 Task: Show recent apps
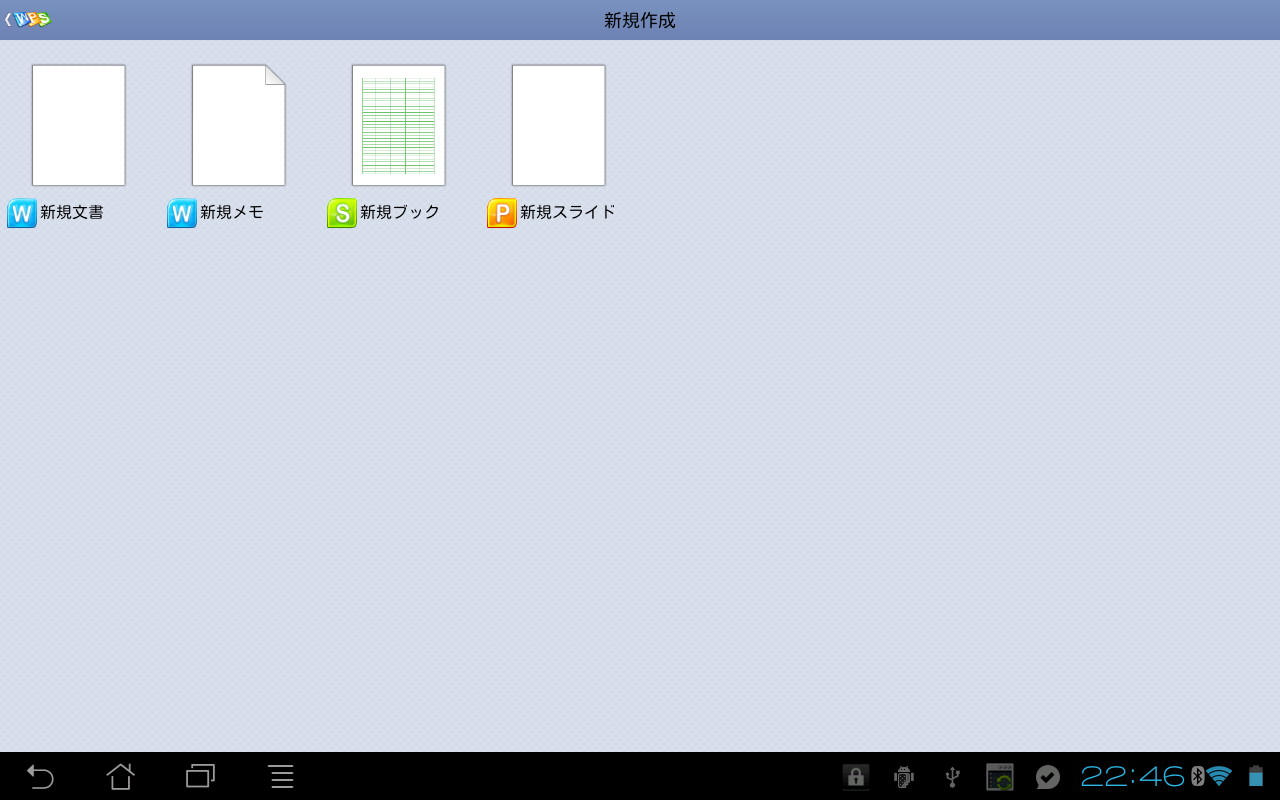tap(201, 776)
